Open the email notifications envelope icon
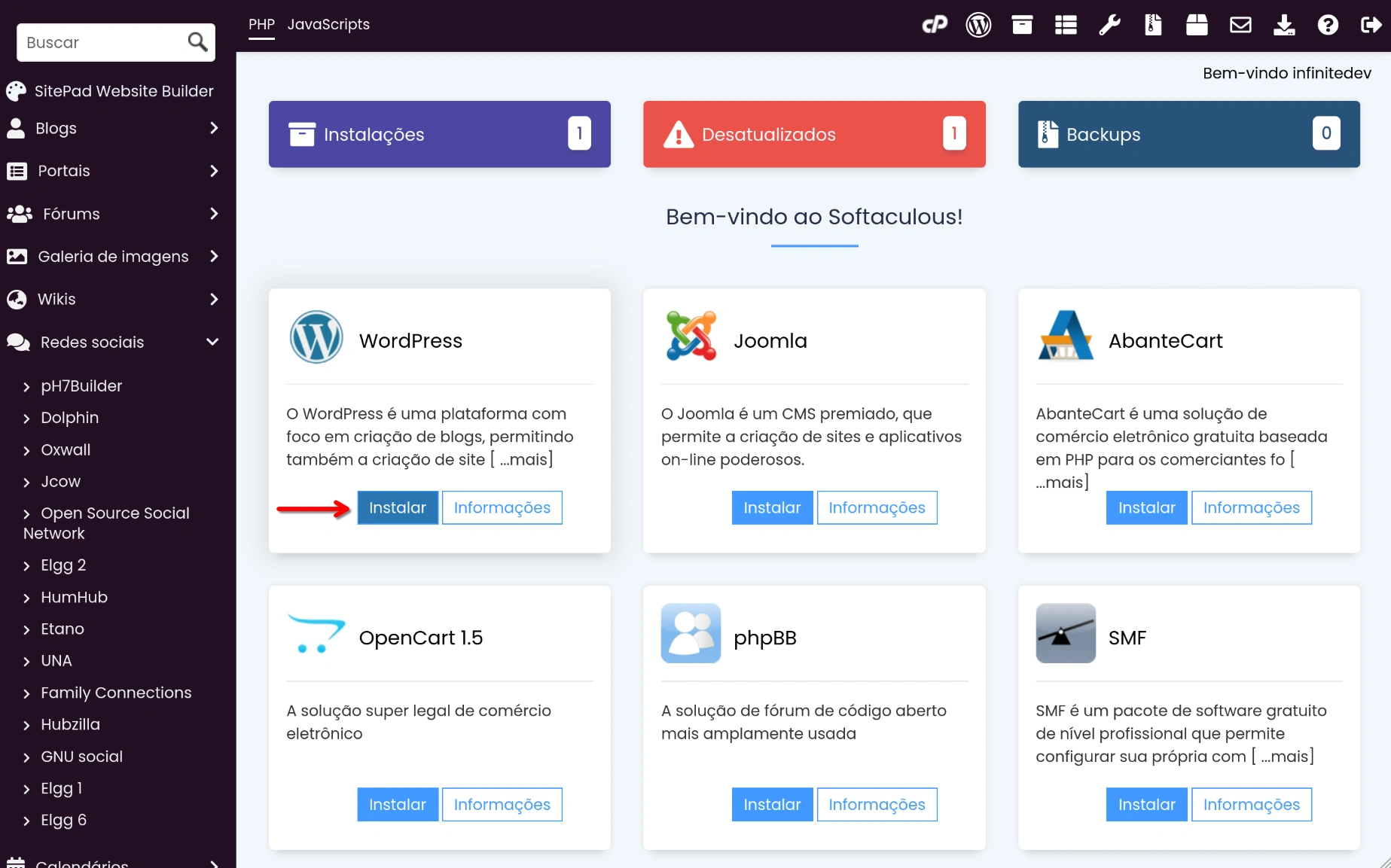The height and width of the screenshot is (868, 1391). tap(1240, 24)
